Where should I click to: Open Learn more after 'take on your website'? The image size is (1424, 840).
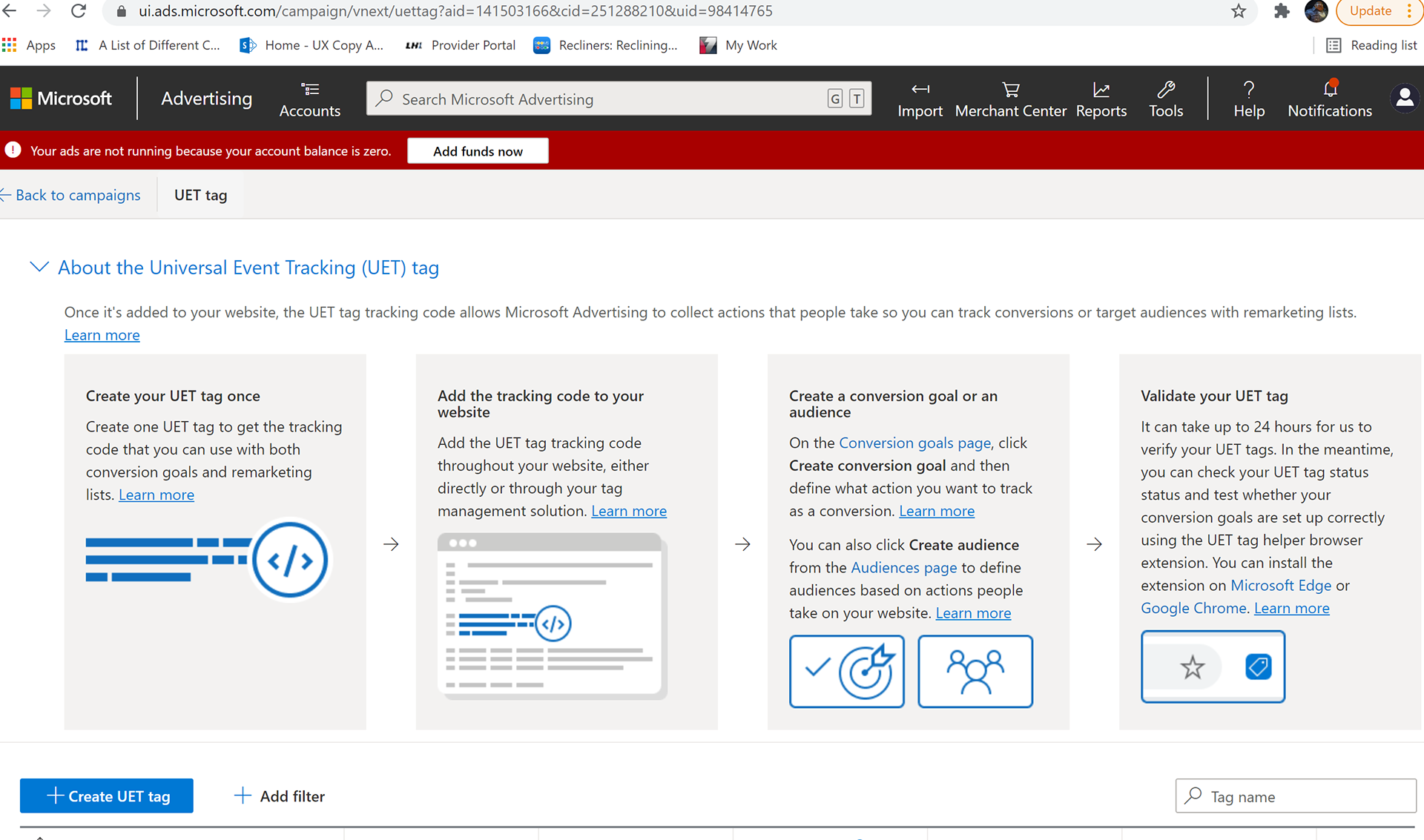pos(973,612)
